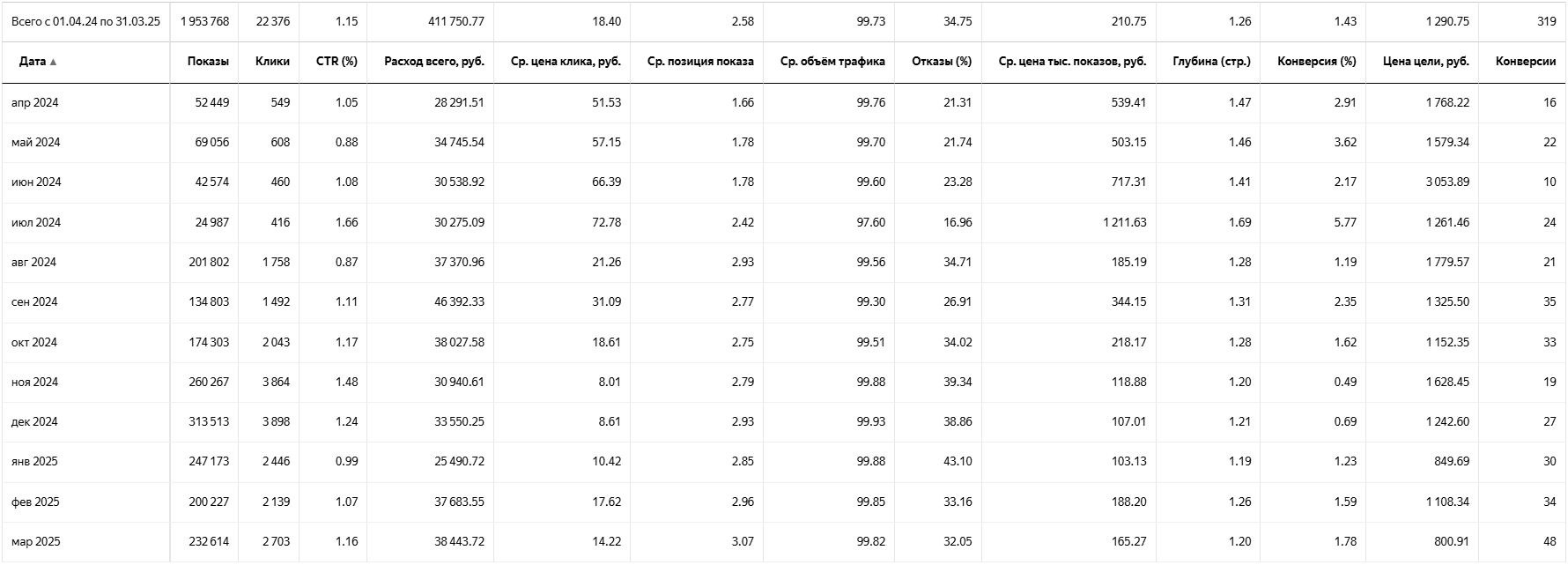The image size is (1568, 565).
Task: Click the Конверсии column header
Action: click(x=1526, y=62)
